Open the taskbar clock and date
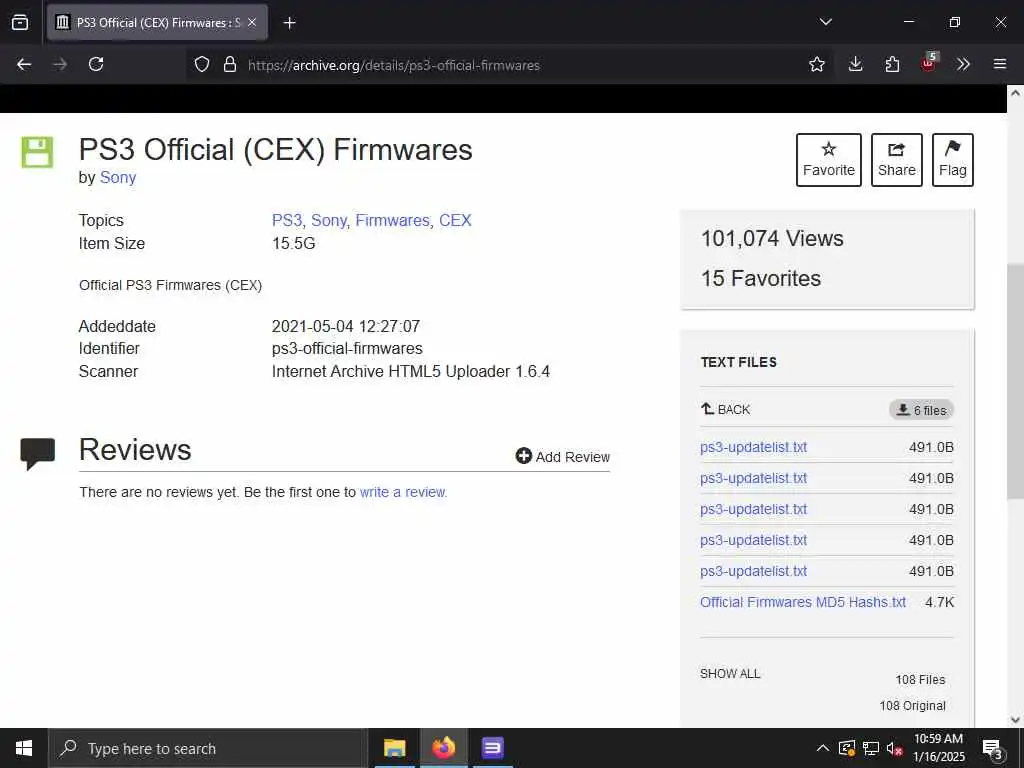The height and width of the screenshot is (768, 1024). pyautogui.click(x=938, y=748)
